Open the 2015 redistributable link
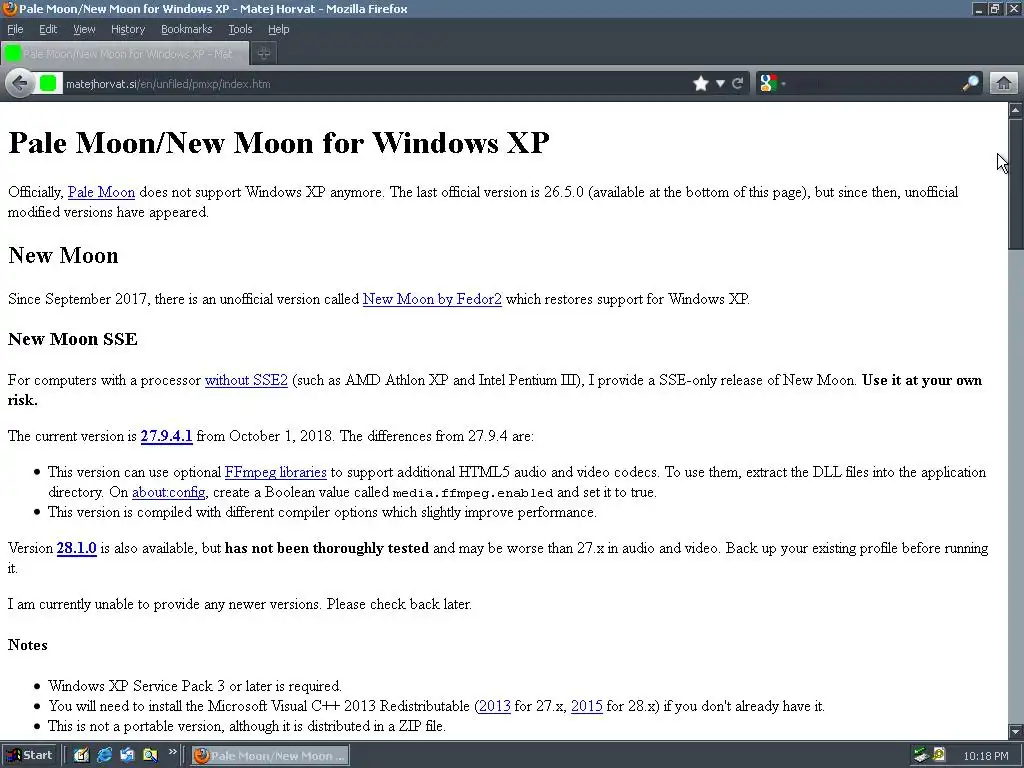Viewport: 1024px width, 768px height. (x=586, y=706)
